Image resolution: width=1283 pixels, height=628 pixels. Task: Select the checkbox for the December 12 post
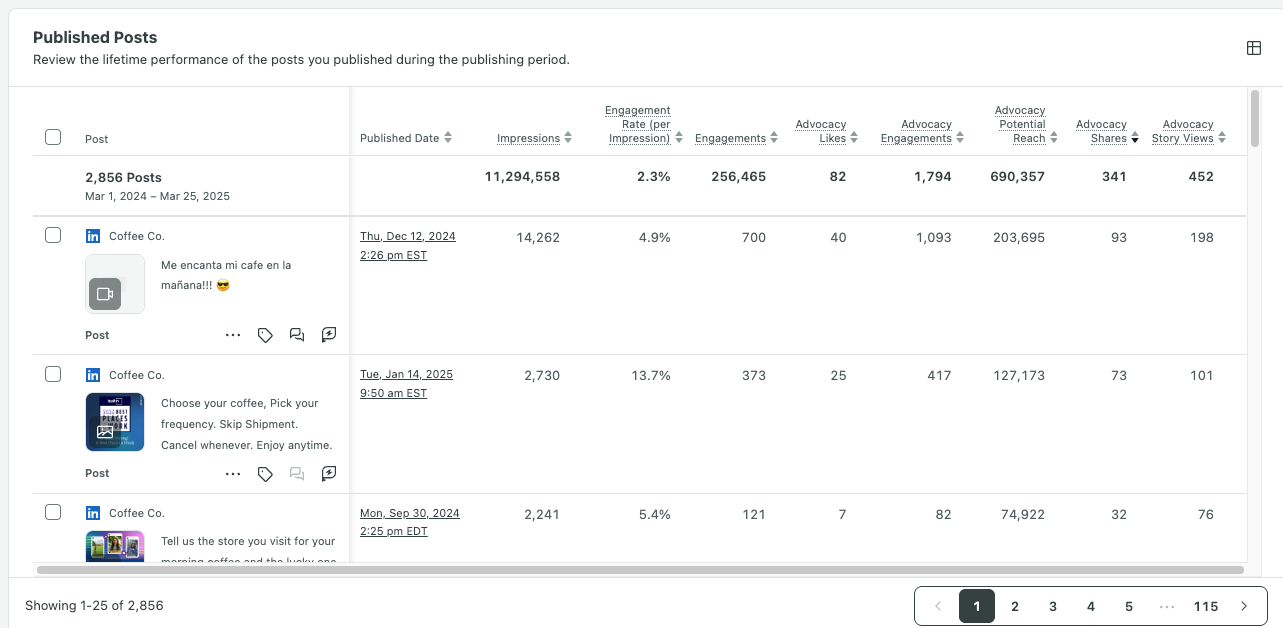[53, 235]
